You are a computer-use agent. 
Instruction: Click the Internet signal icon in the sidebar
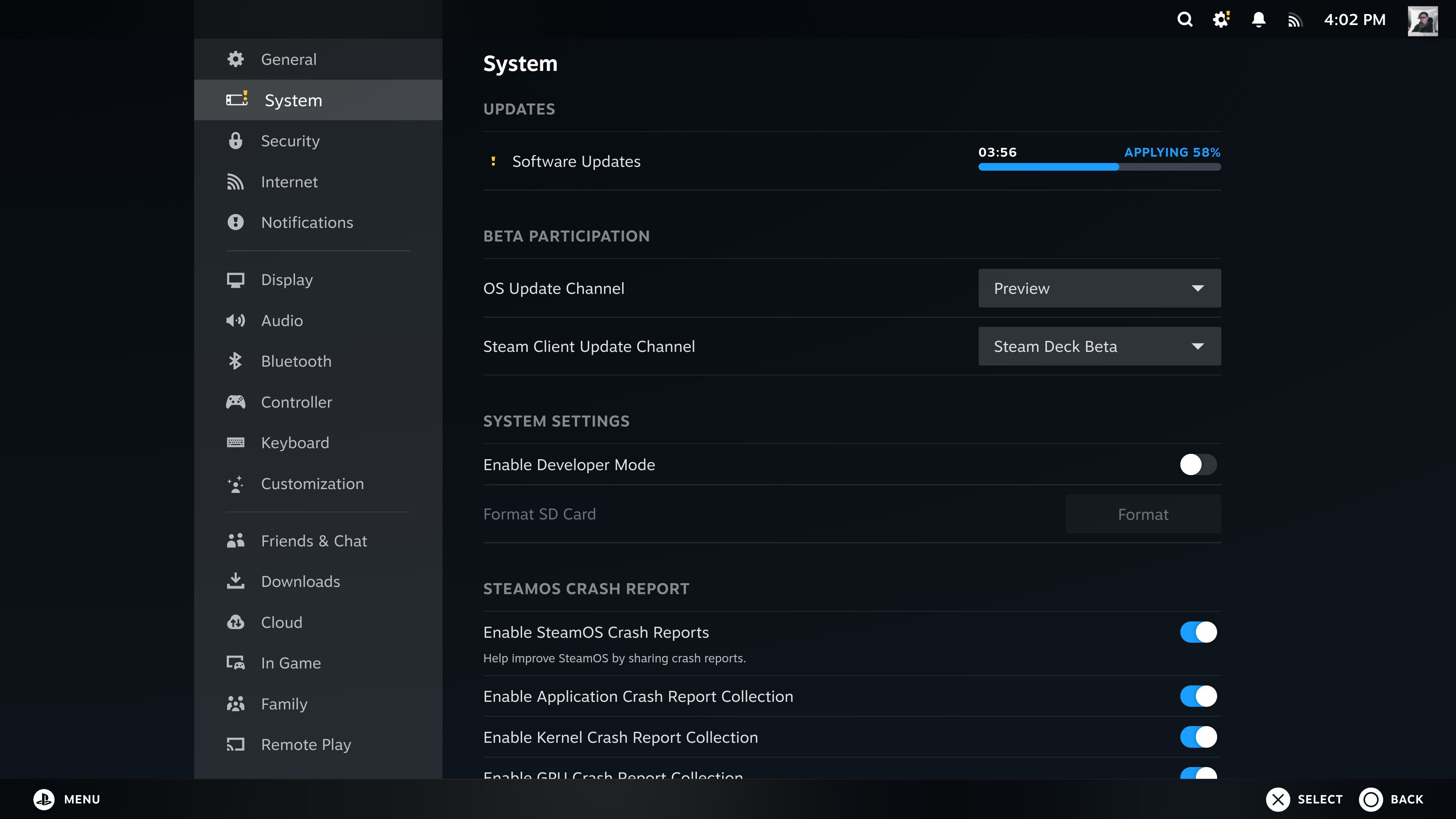235,182
